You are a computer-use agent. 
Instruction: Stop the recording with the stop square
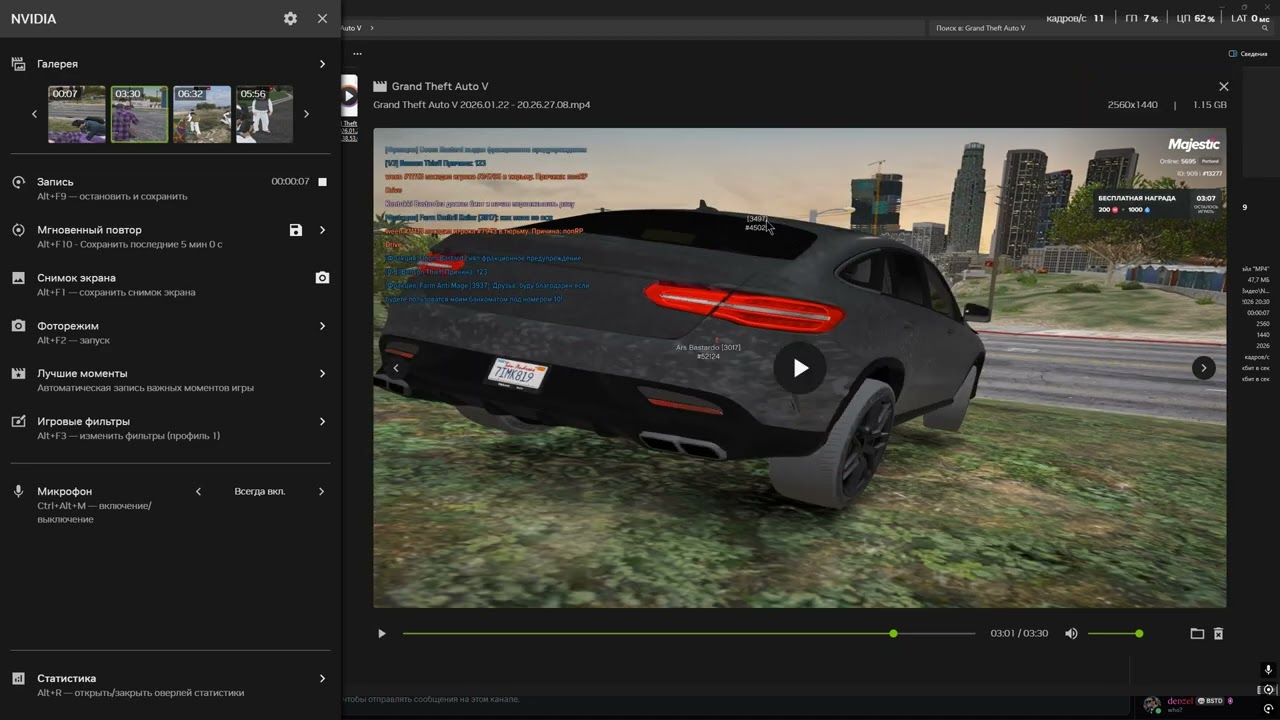click(322, 182)
